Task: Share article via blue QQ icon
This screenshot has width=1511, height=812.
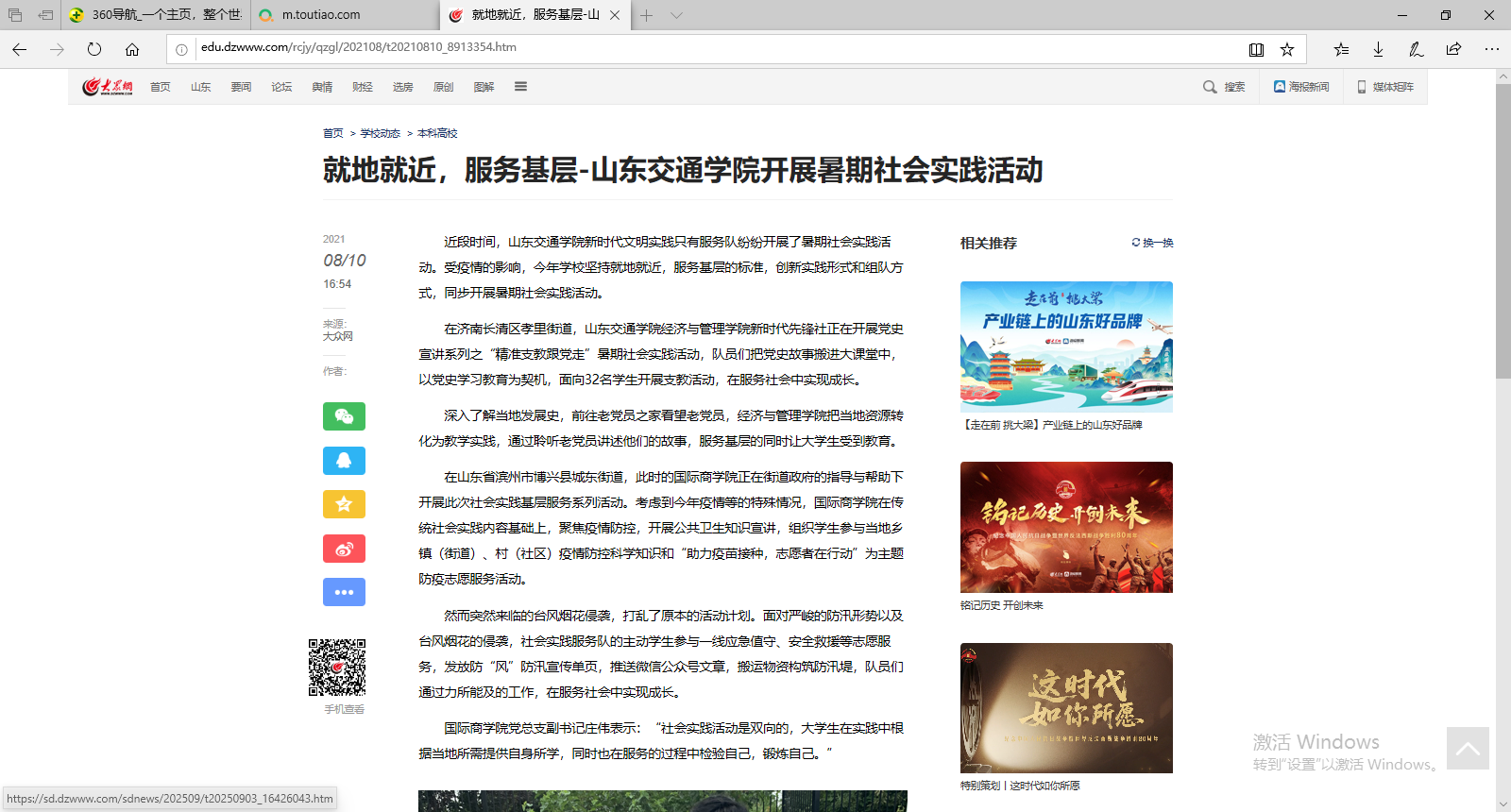Action: click(x=344, y=461)
